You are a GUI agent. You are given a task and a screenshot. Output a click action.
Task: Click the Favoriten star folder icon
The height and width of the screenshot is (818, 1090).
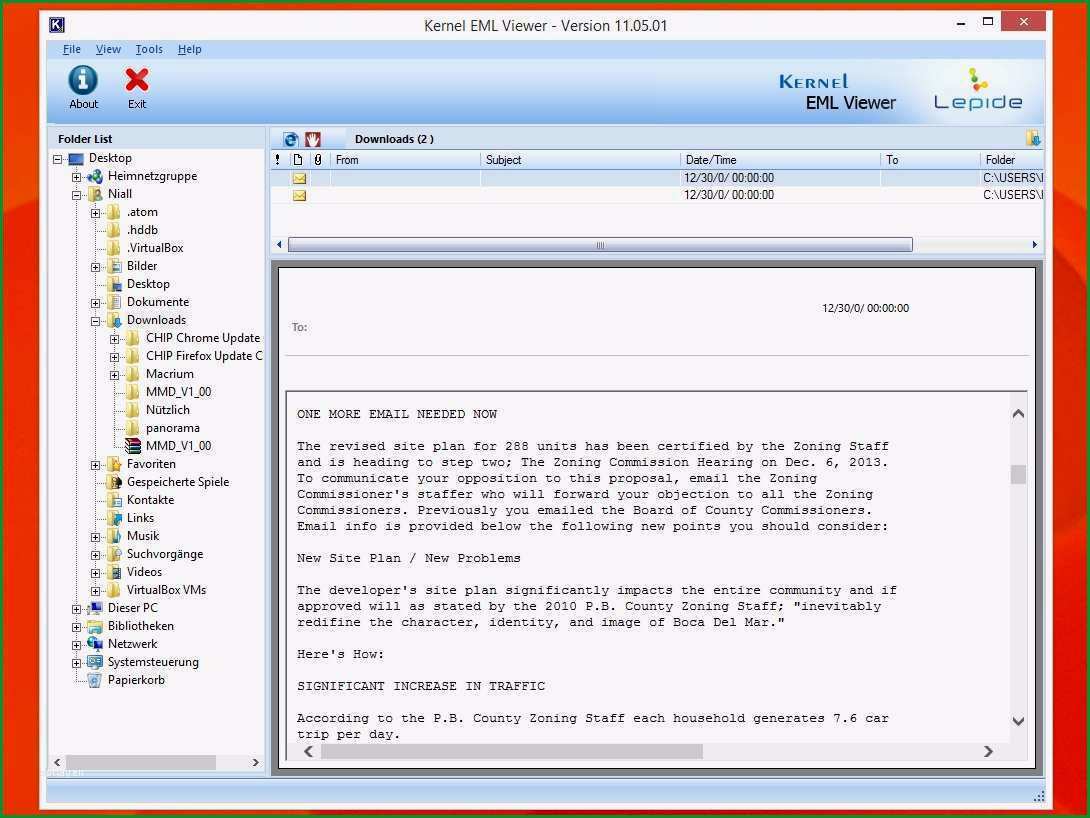pos(114,464)
